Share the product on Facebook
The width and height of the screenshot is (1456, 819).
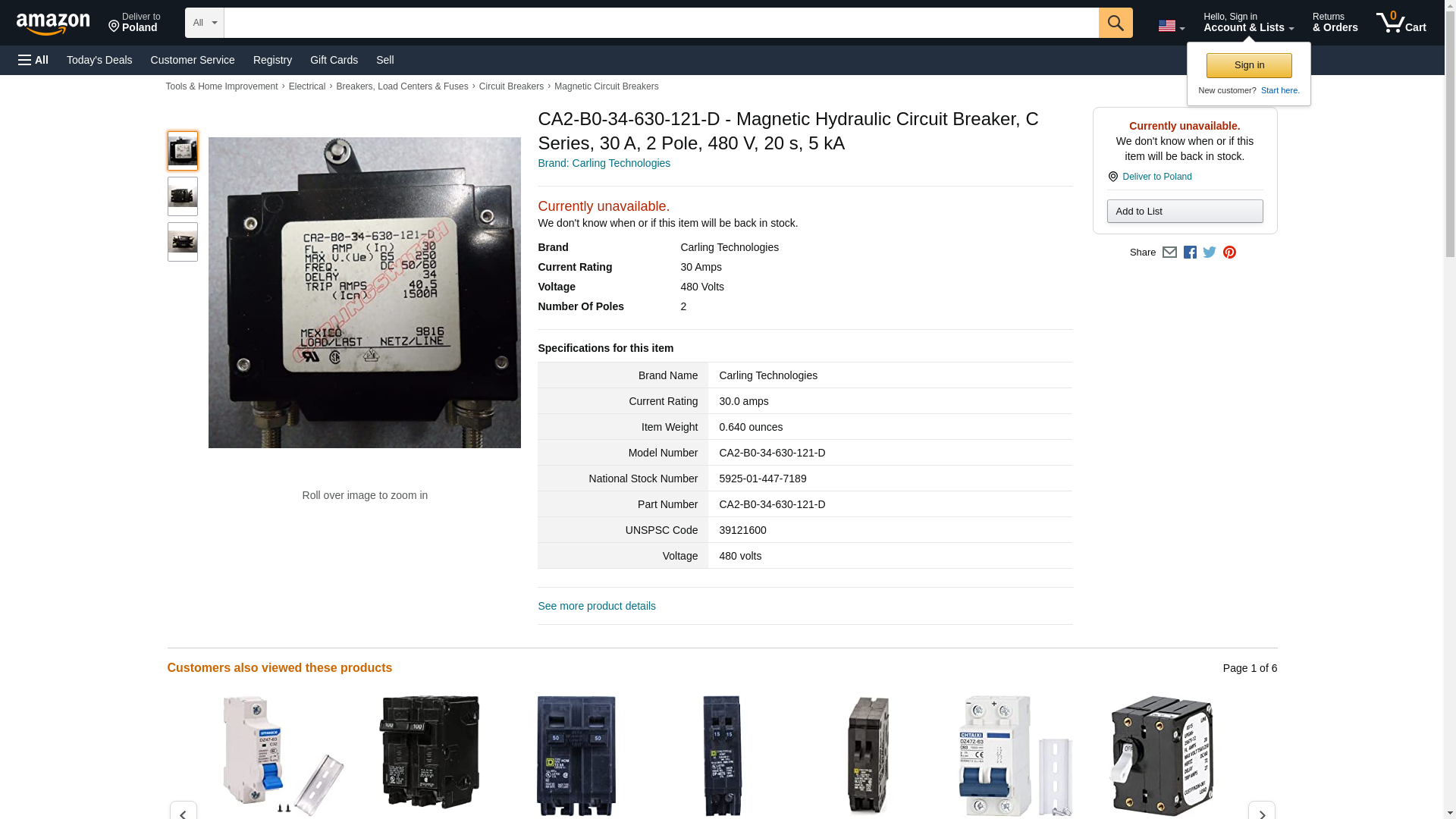click(1190, 253)
